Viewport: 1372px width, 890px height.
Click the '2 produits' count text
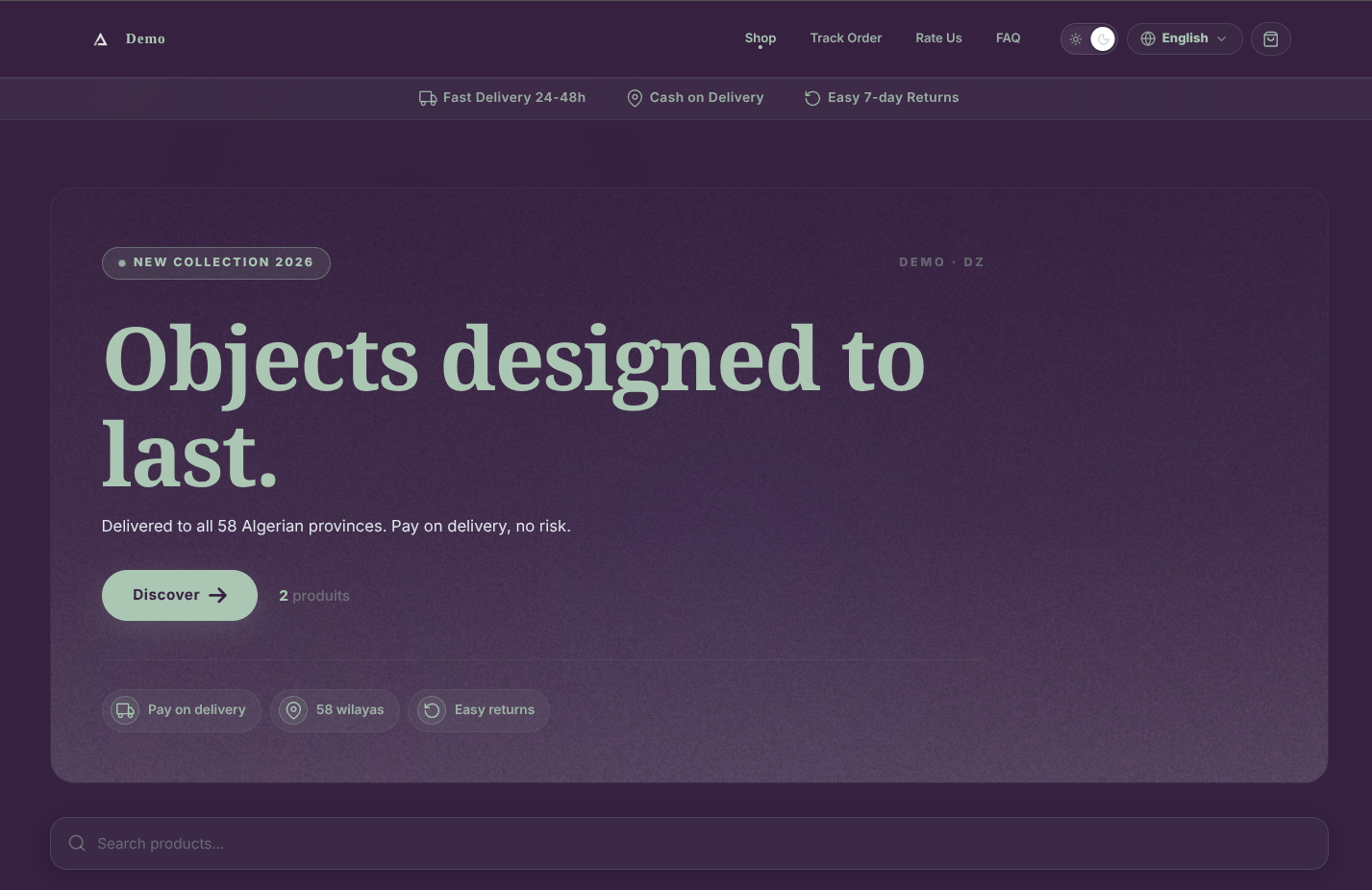(x=314, y=596)
